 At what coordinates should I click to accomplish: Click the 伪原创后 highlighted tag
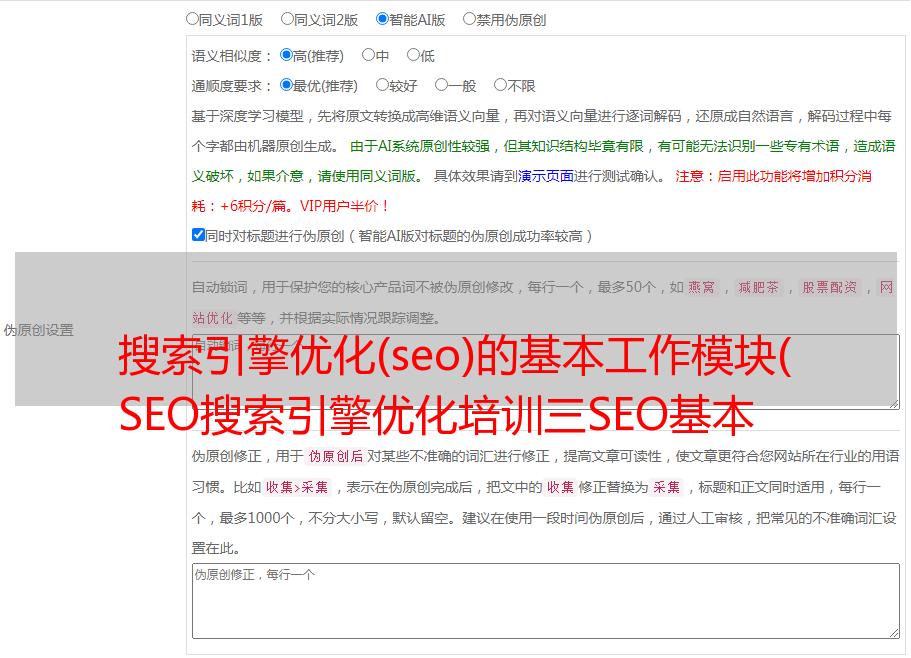(x=336, y=456)
